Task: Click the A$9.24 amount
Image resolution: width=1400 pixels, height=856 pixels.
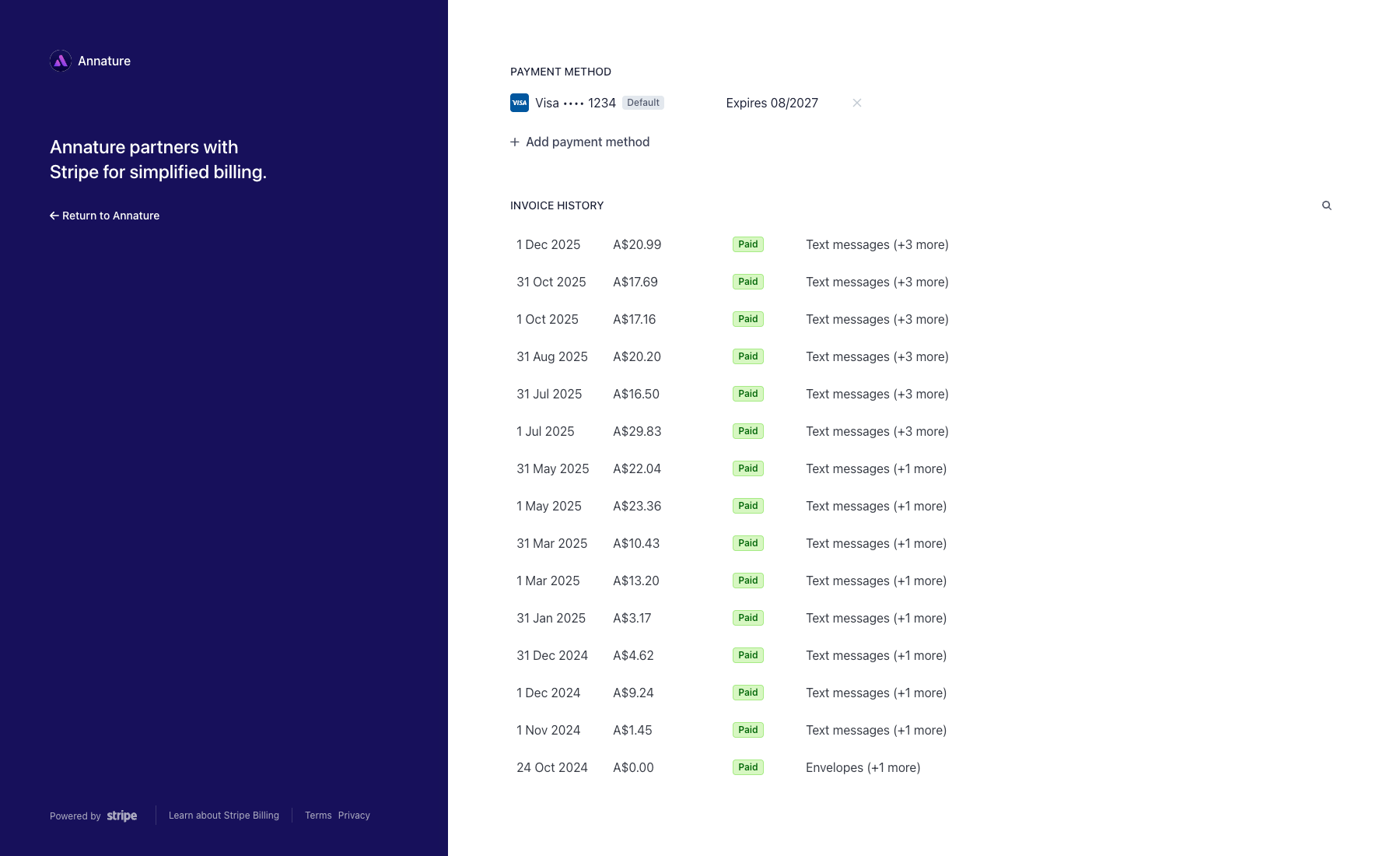Action: [x=633, y=693]
